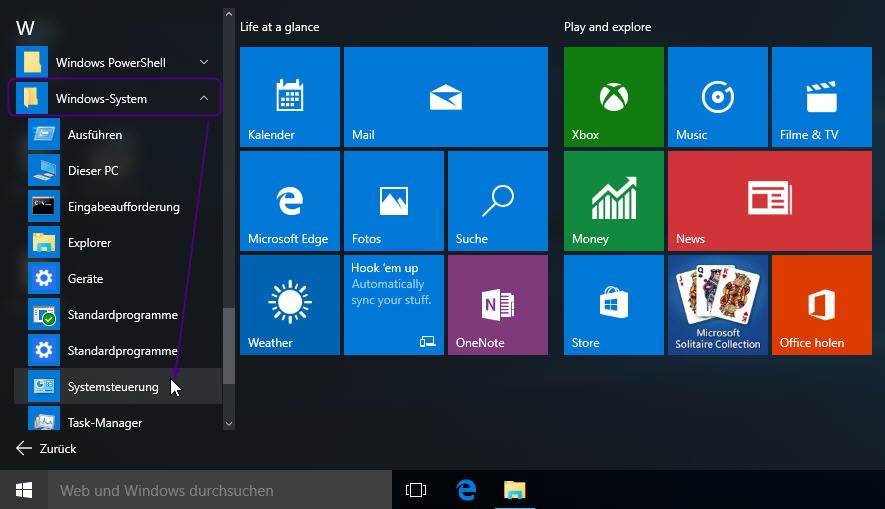Launch Task-Manager
Viewport: 885px width, 509px height.
click(x=117, y=419)
